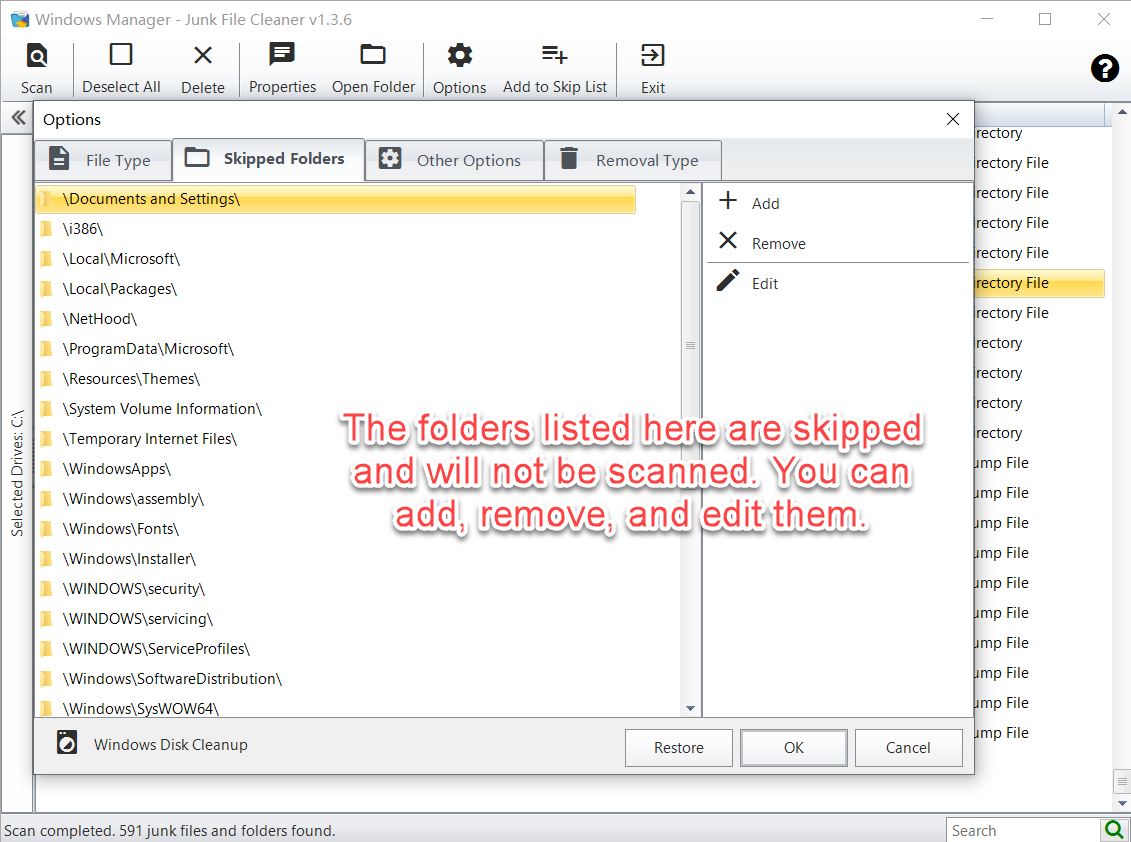The image size is (1131, 842).
Task: Select the \Documents and Settings\ folder row
Action: 335,199
